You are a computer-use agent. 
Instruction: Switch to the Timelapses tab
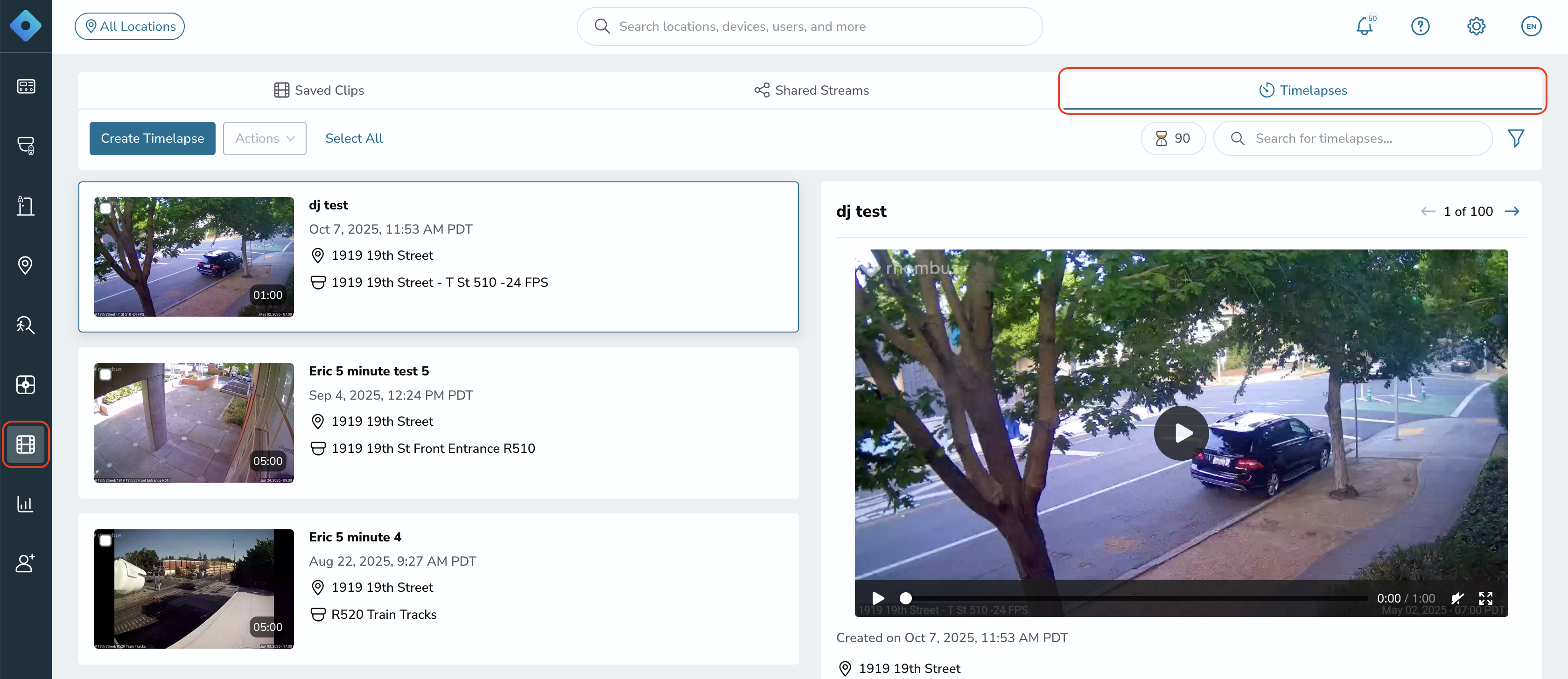1302,90
